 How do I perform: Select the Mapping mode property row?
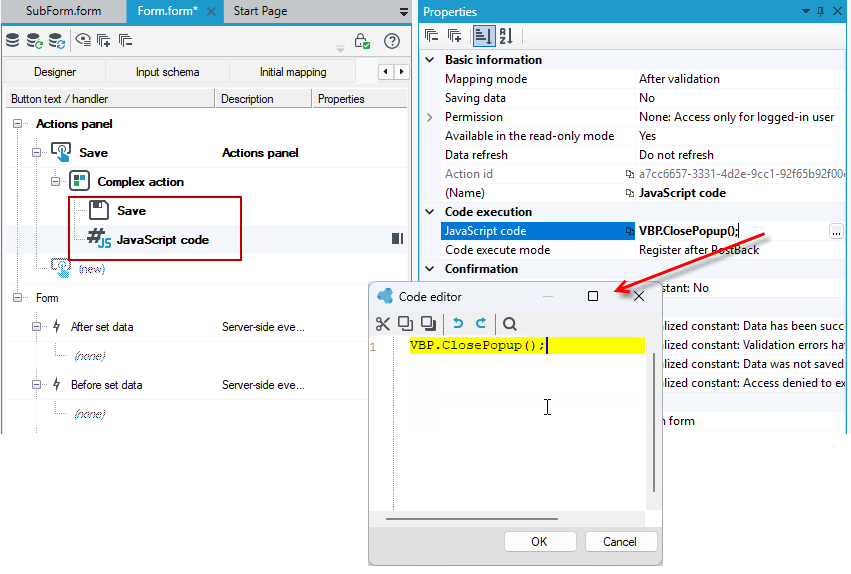(643, 79)
